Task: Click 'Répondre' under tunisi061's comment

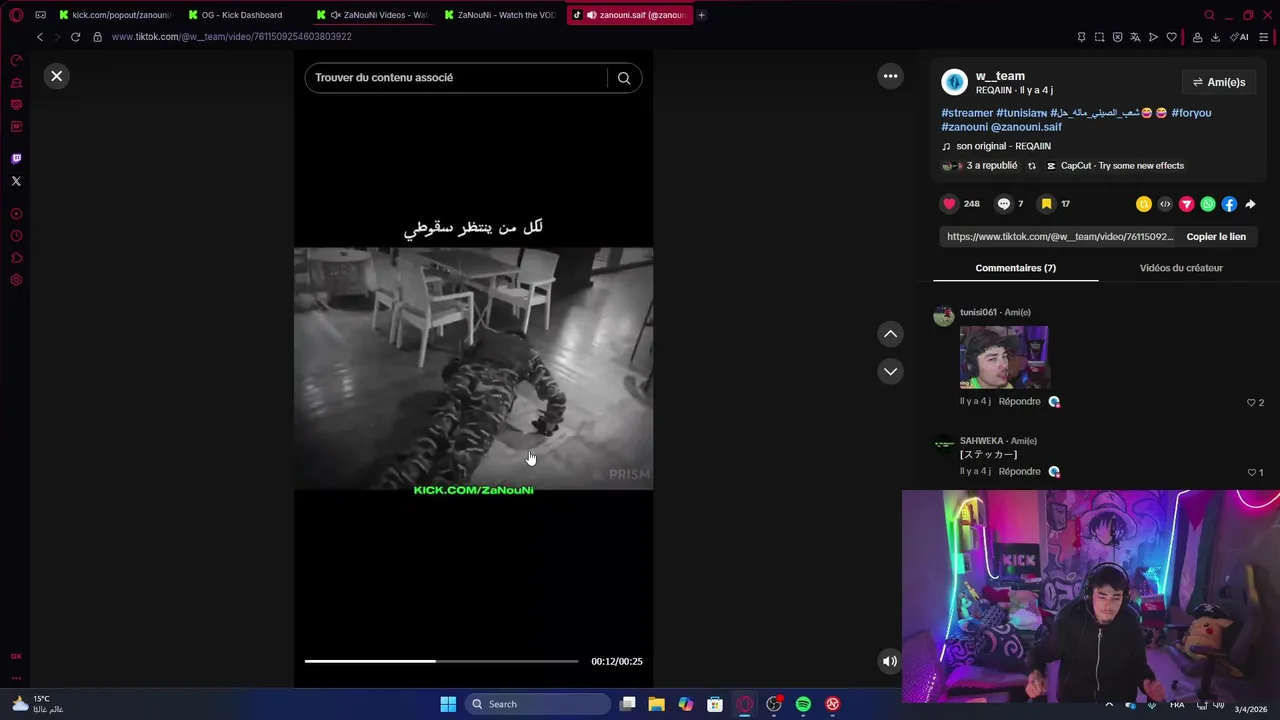Action: click(x=1019, y=401)
